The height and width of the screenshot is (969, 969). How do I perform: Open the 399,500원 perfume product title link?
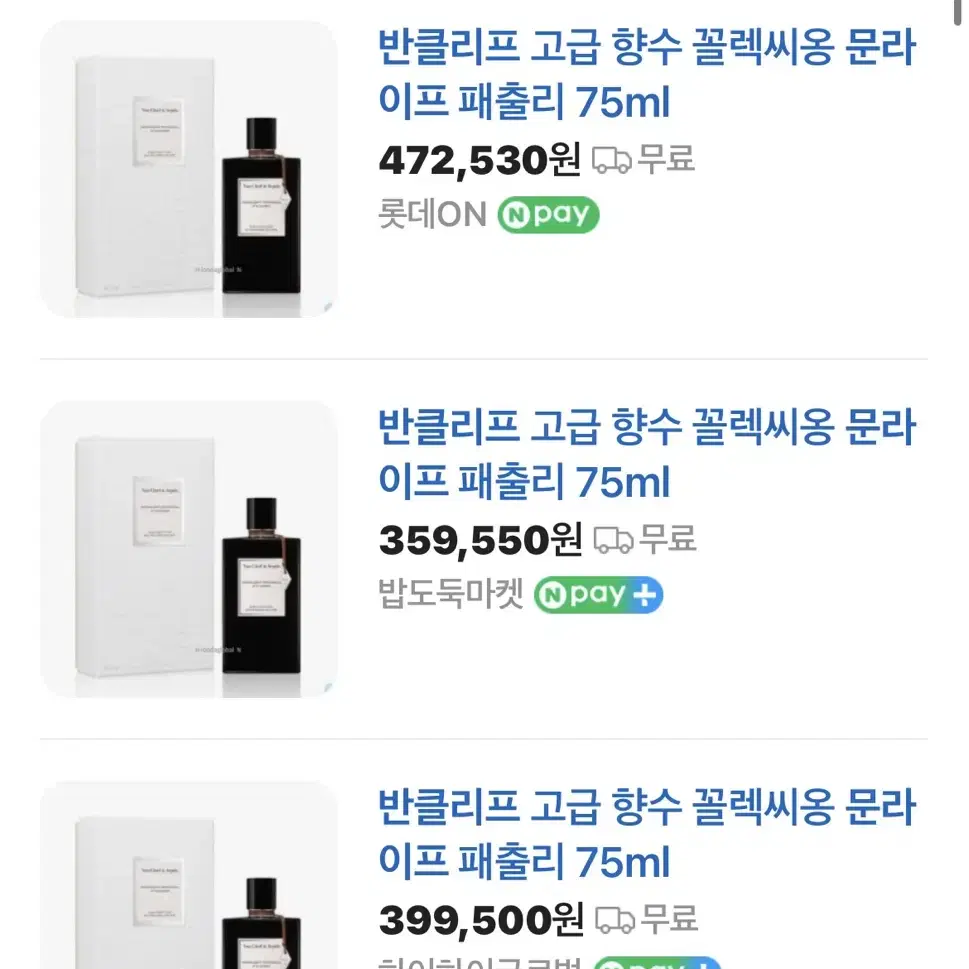[646, 834]
